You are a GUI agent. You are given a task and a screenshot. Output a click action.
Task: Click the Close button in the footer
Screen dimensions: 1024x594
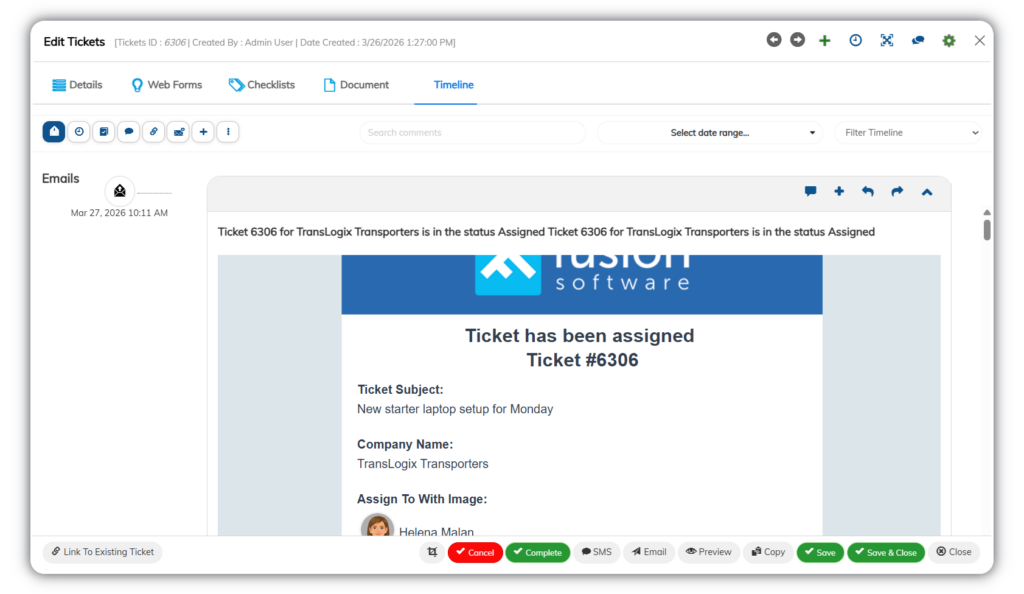(953, 552)
